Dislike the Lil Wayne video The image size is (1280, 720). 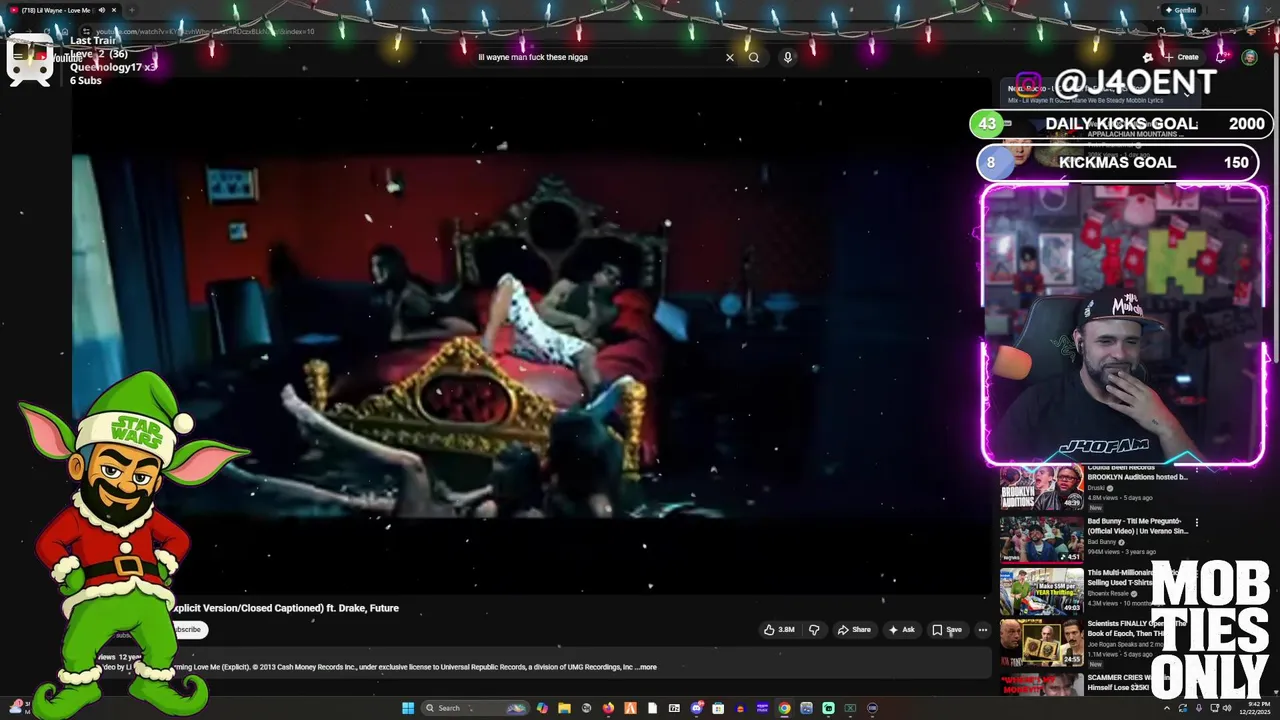(x=814, y=630)
